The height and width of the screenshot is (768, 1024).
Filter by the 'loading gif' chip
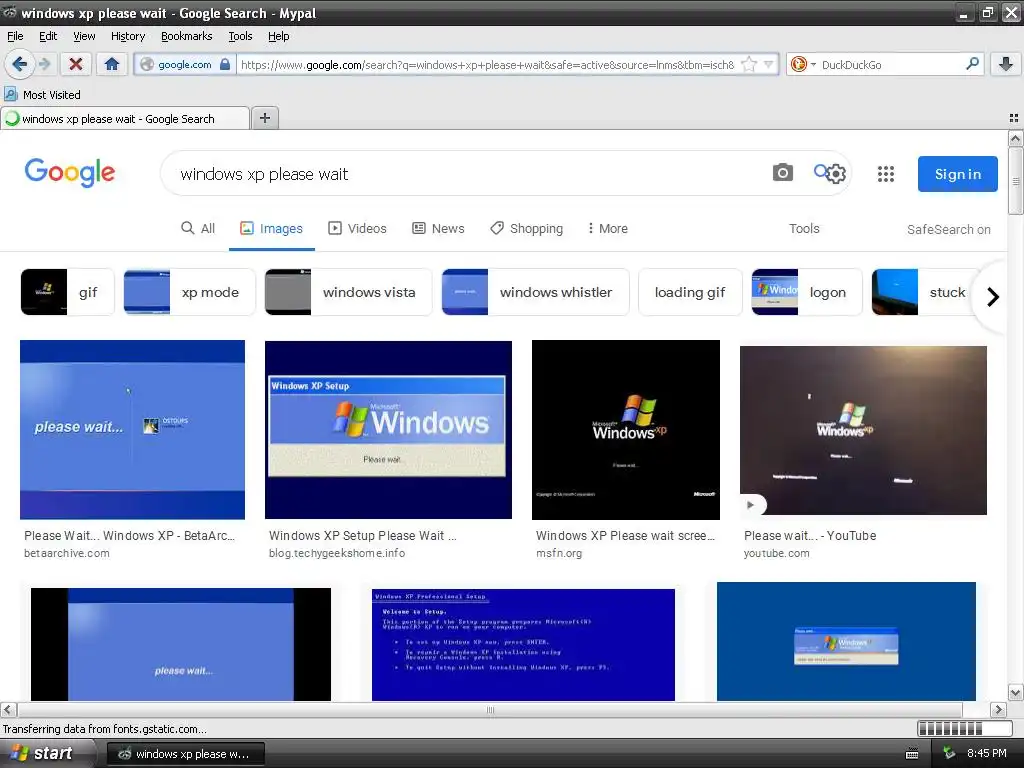(690, 292)
